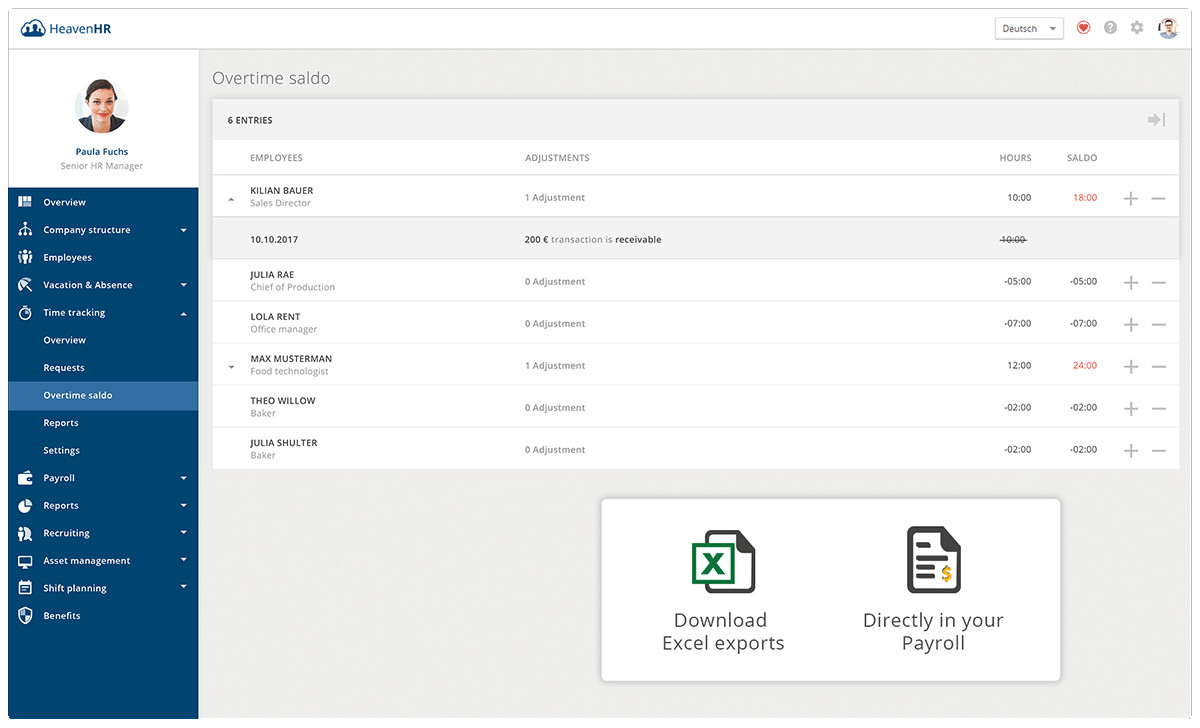The height and width of the screenshot is (728, 1200).
Task: Click the EMPLOYEES column header
Action: click(276, 158)
